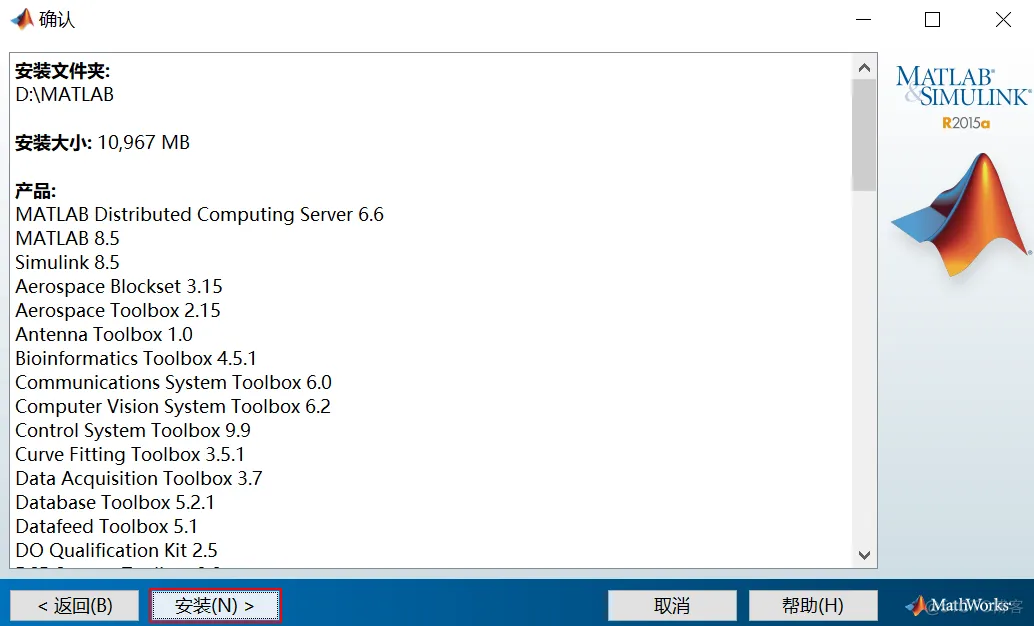Select Computer Vision System Toolbox 6.2 line

pyautogui.click(x=173, y=406)
